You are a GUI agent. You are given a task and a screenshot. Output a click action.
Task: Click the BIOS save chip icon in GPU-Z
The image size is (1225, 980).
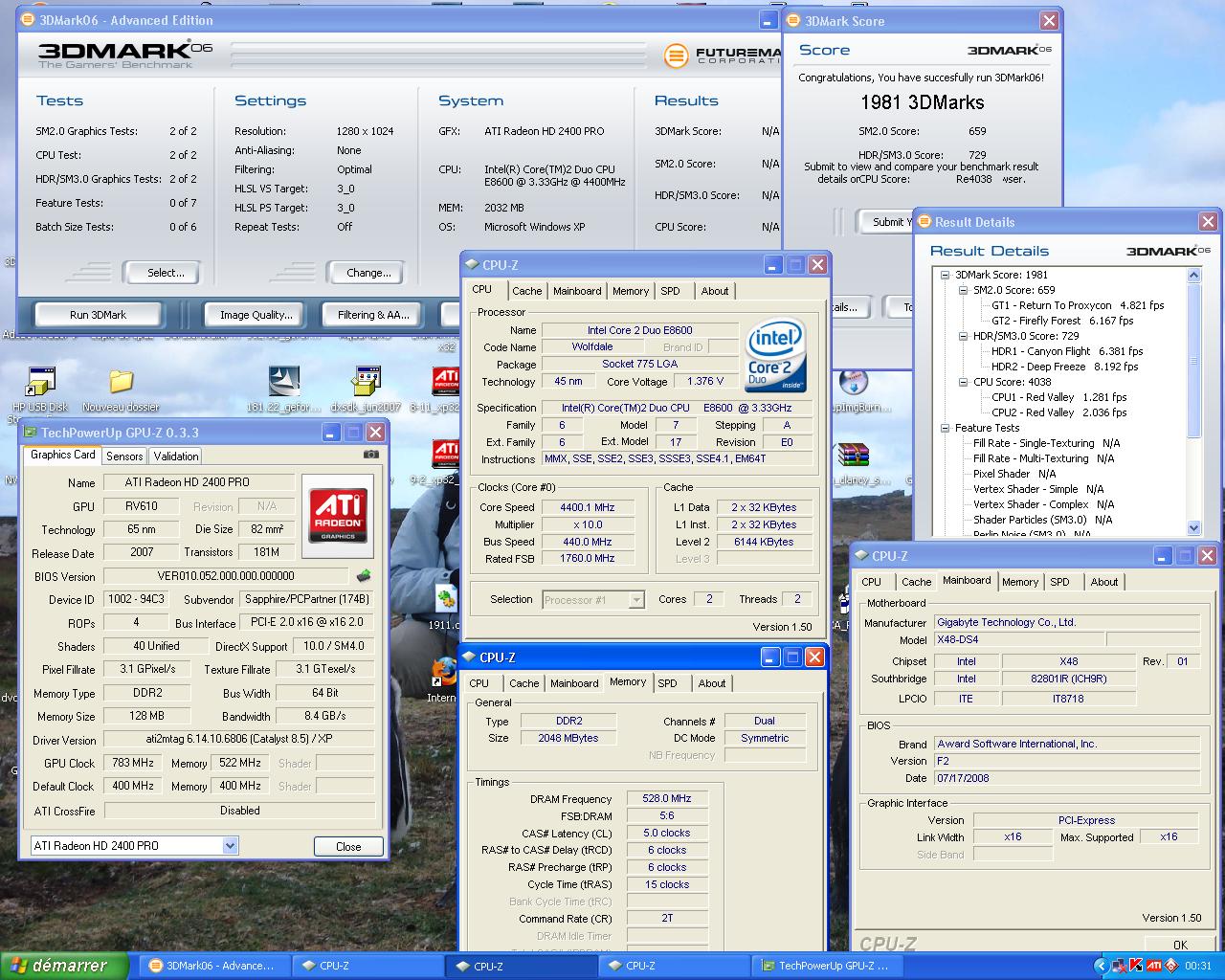coord(363,576)
